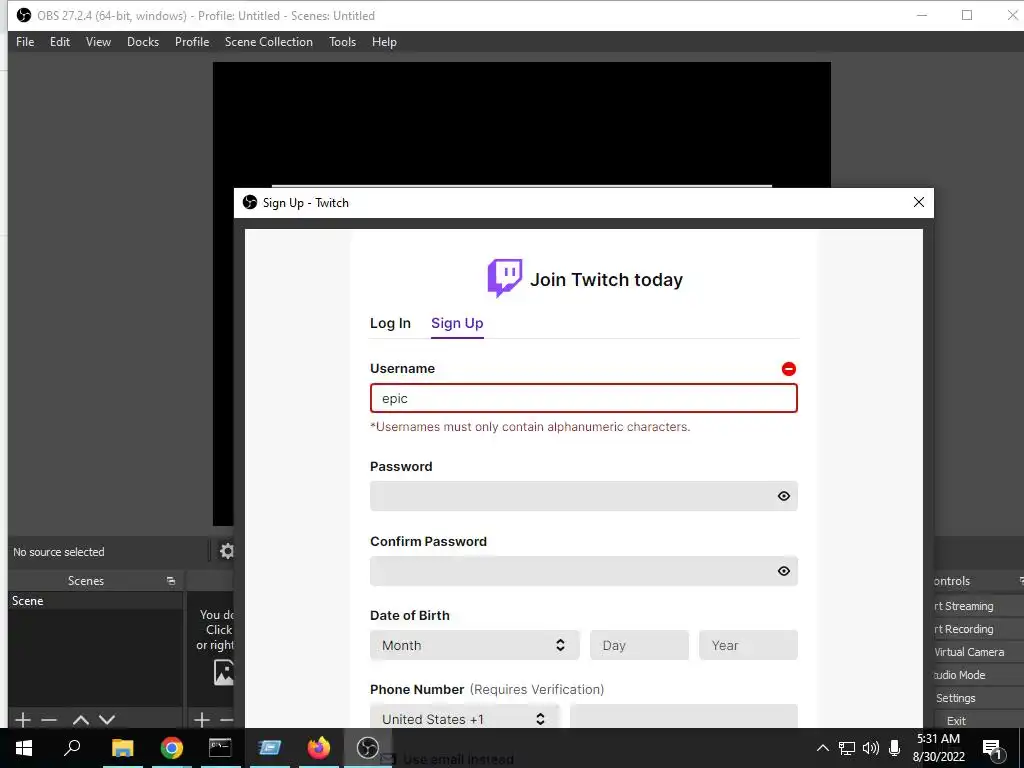Open the Month dropdown
Image resolution: width=1024 pixels, height=768 pixels.
click(x=474, y=645)
